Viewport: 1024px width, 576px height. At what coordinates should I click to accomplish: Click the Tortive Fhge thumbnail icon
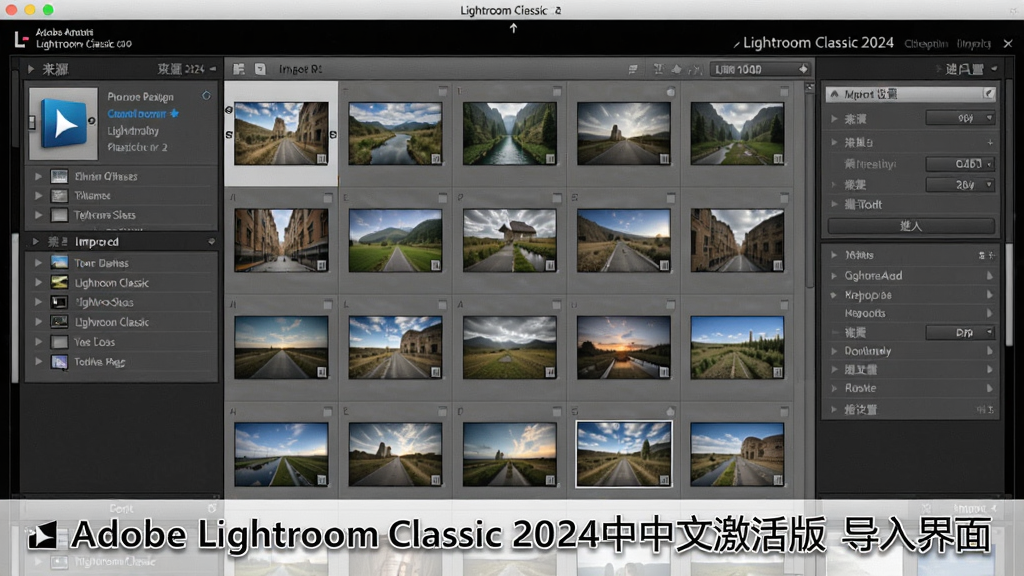point(59,362)
